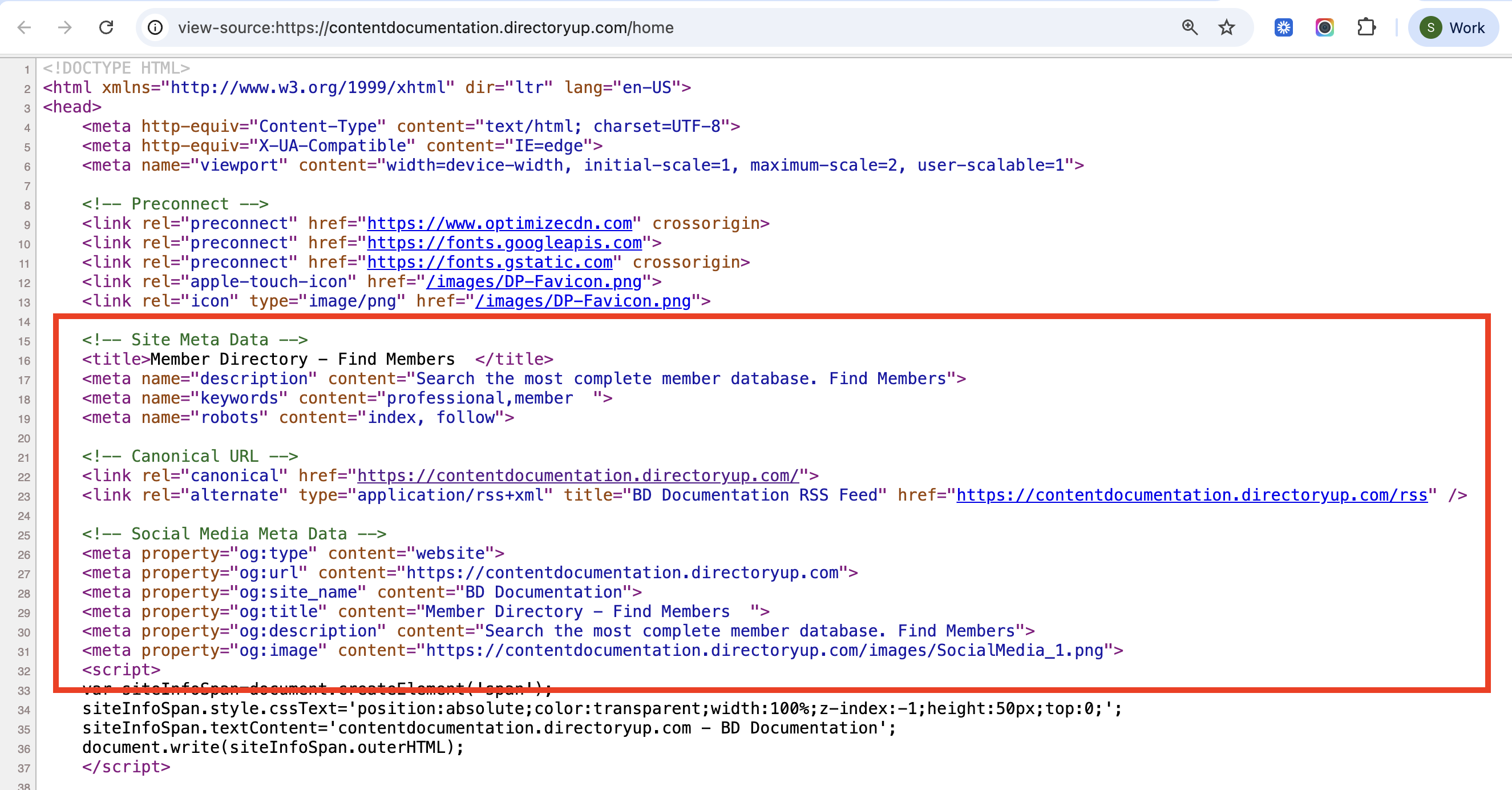1512x790 pixels.
Task: Open the canonical URL link
Action: click(577, 475)
